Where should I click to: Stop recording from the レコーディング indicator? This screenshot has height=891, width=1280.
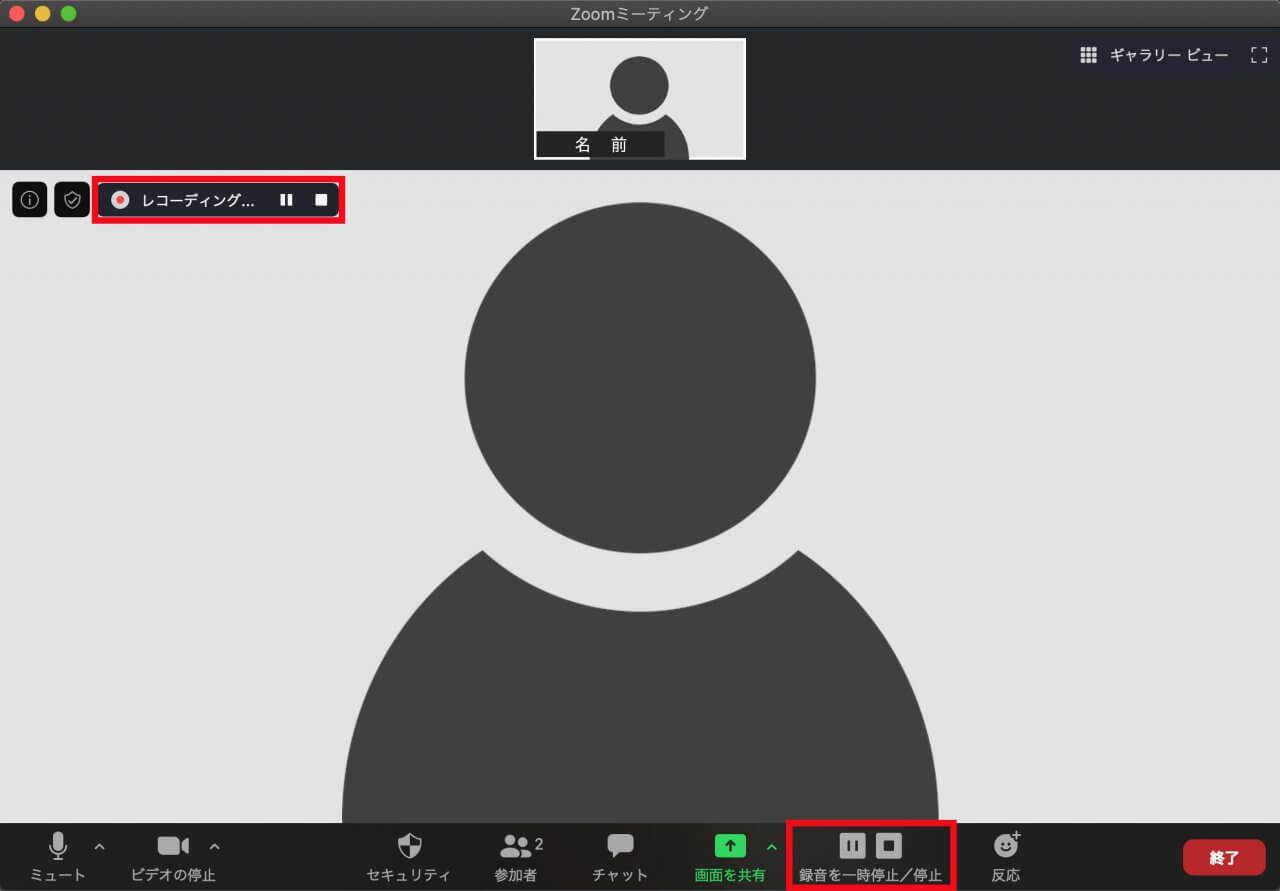coord(321,200)
